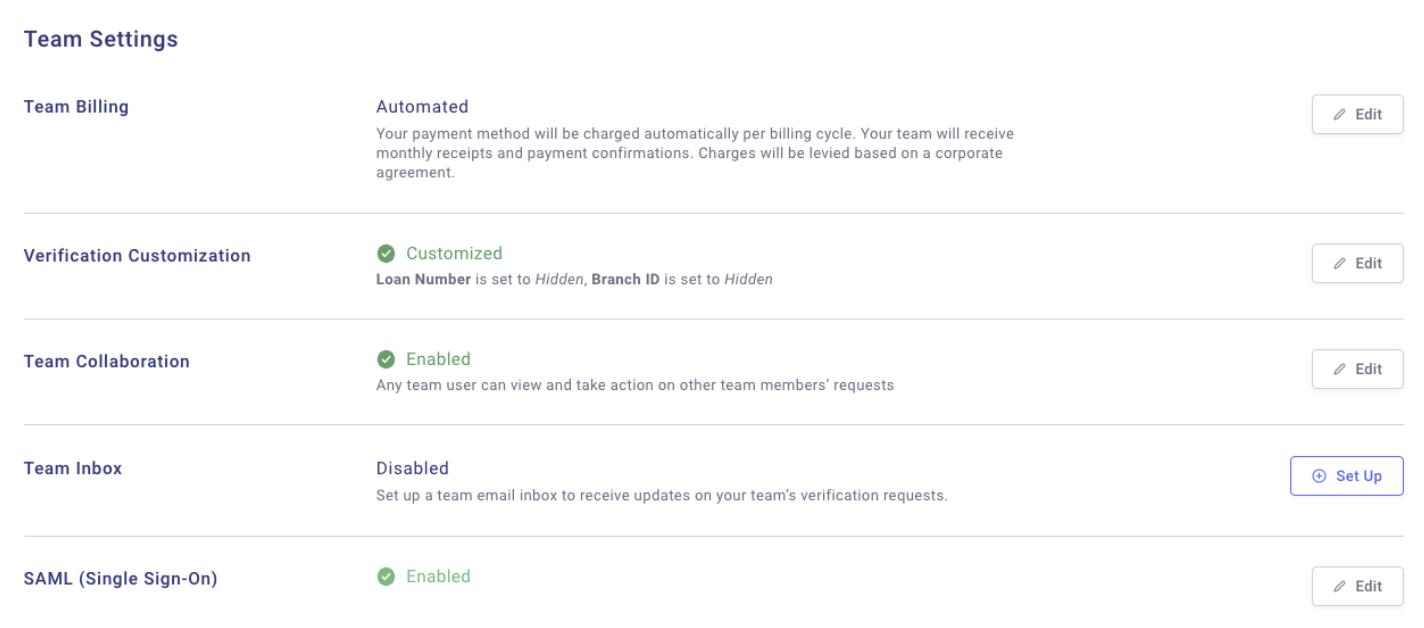1424x628 pixels.
Task: Click the Automated billing status text
Action: tap(422, 107)
